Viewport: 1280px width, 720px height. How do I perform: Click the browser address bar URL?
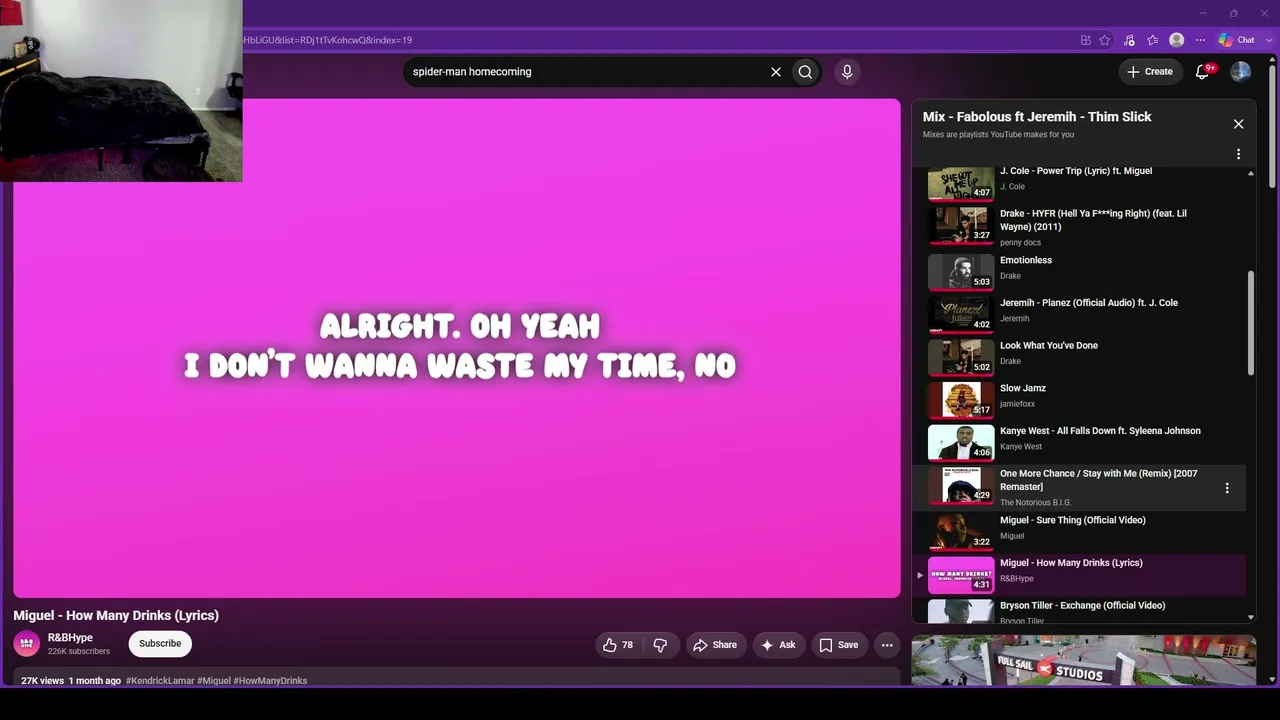(x=327, y=40)
